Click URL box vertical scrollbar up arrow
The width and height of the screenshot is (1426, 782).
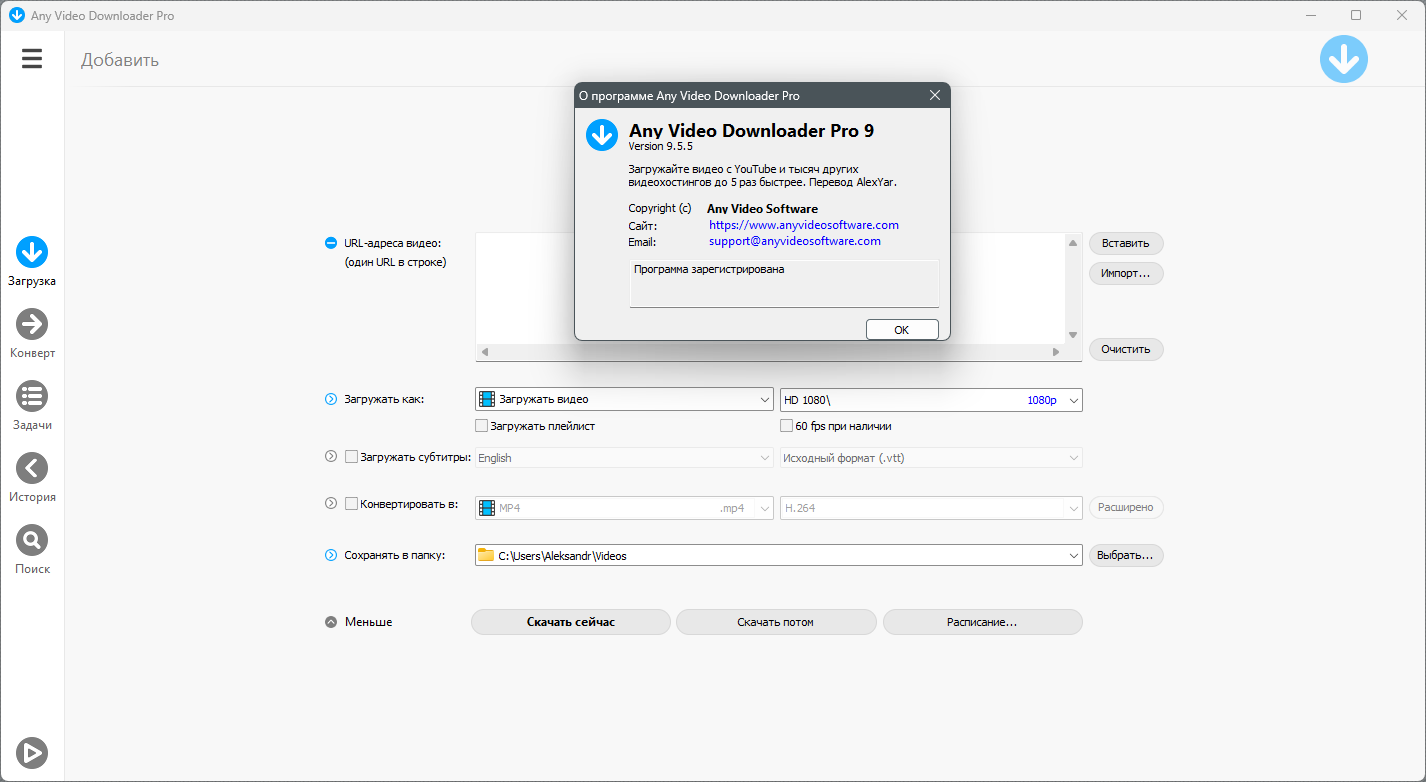1073,243
